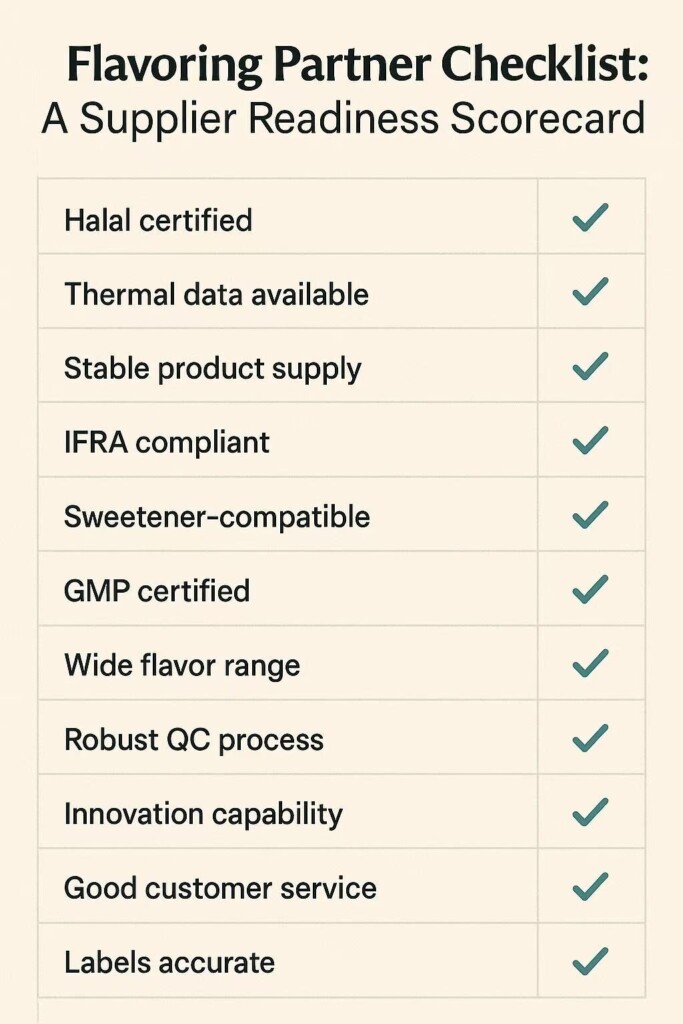Select the GMP certified row text
This screenshot has height=1024, width=683.
point(157,591)
